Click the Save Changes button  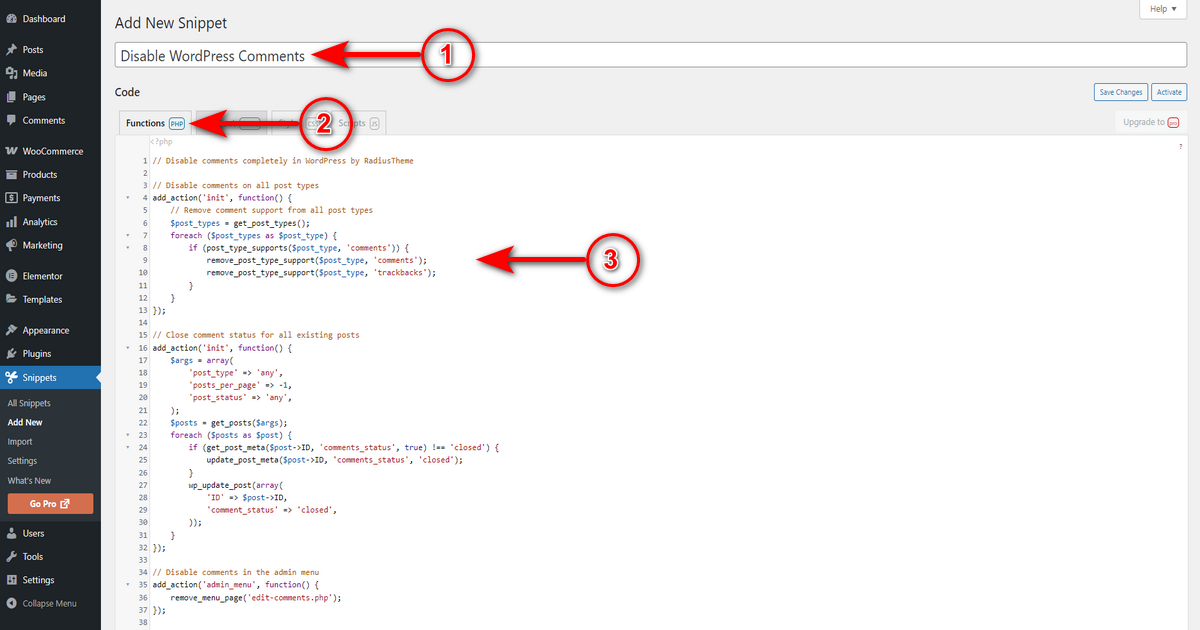[x=1120, y=92]
